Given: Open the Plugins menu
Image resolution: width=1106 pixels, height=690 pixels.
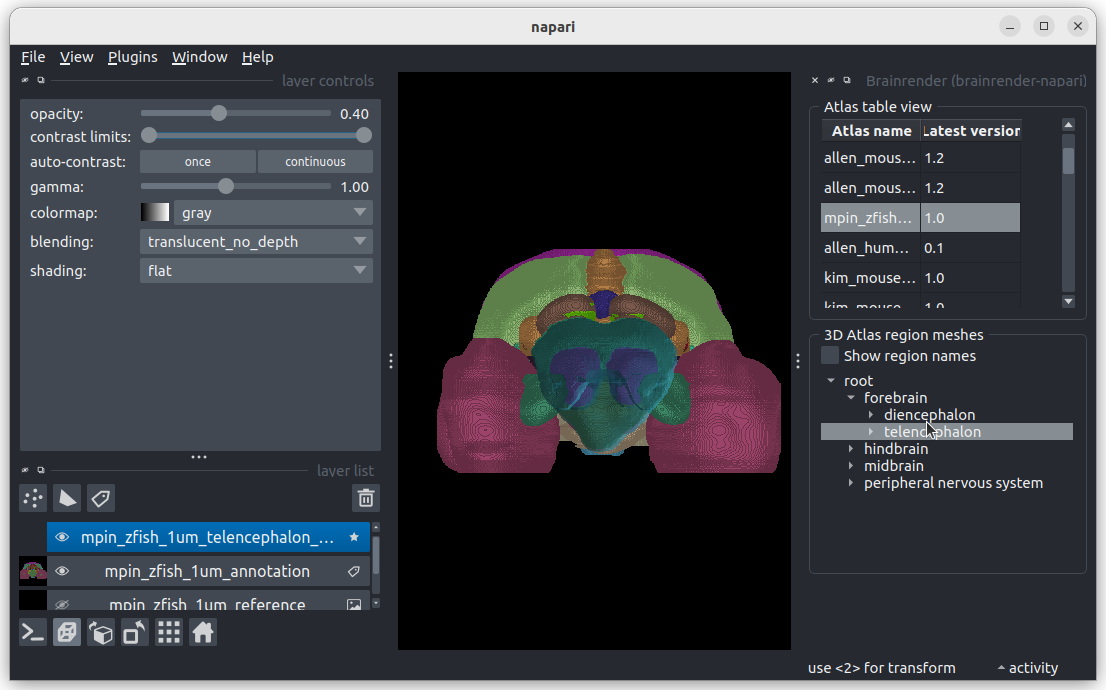Looking at the screenshot, I should click(x=132, y=57).
